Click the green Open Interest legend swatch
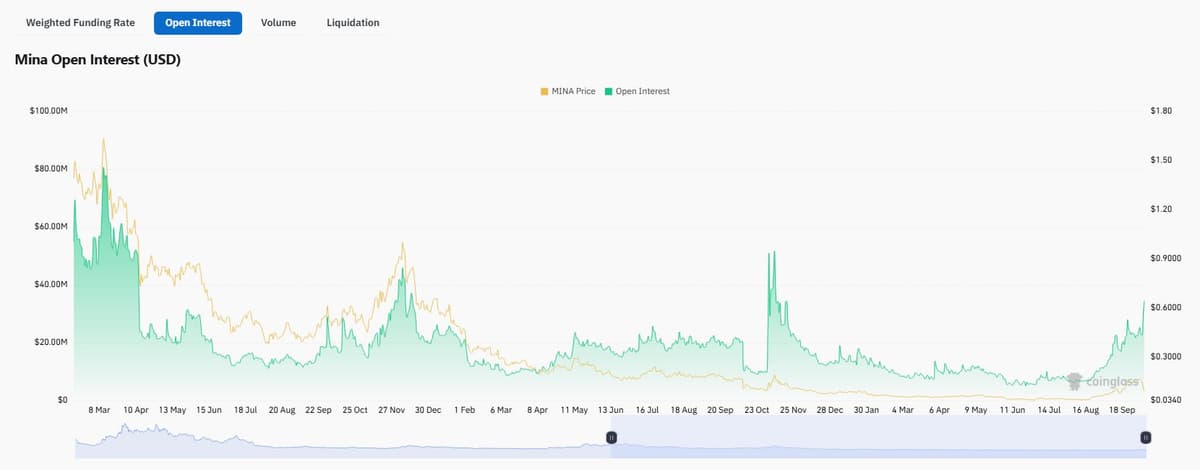Screen dimensions: 1200x470 tap(608, 91)
